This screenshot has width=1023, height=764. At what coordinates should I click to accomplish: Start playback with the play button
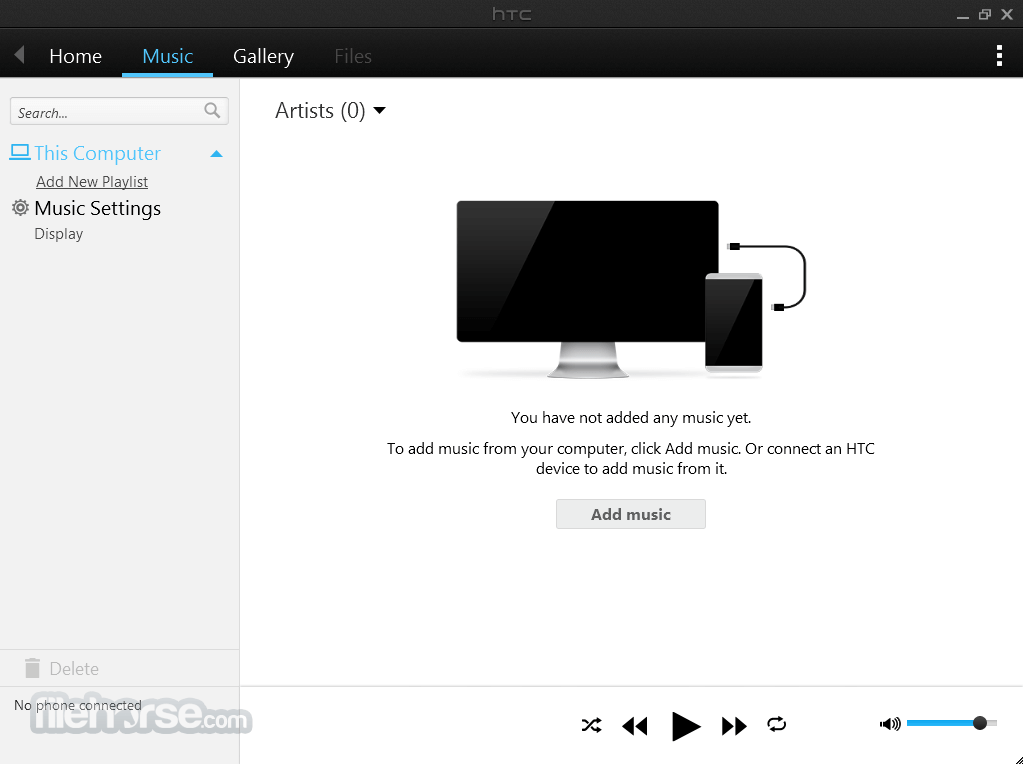(x=685, y=726)
